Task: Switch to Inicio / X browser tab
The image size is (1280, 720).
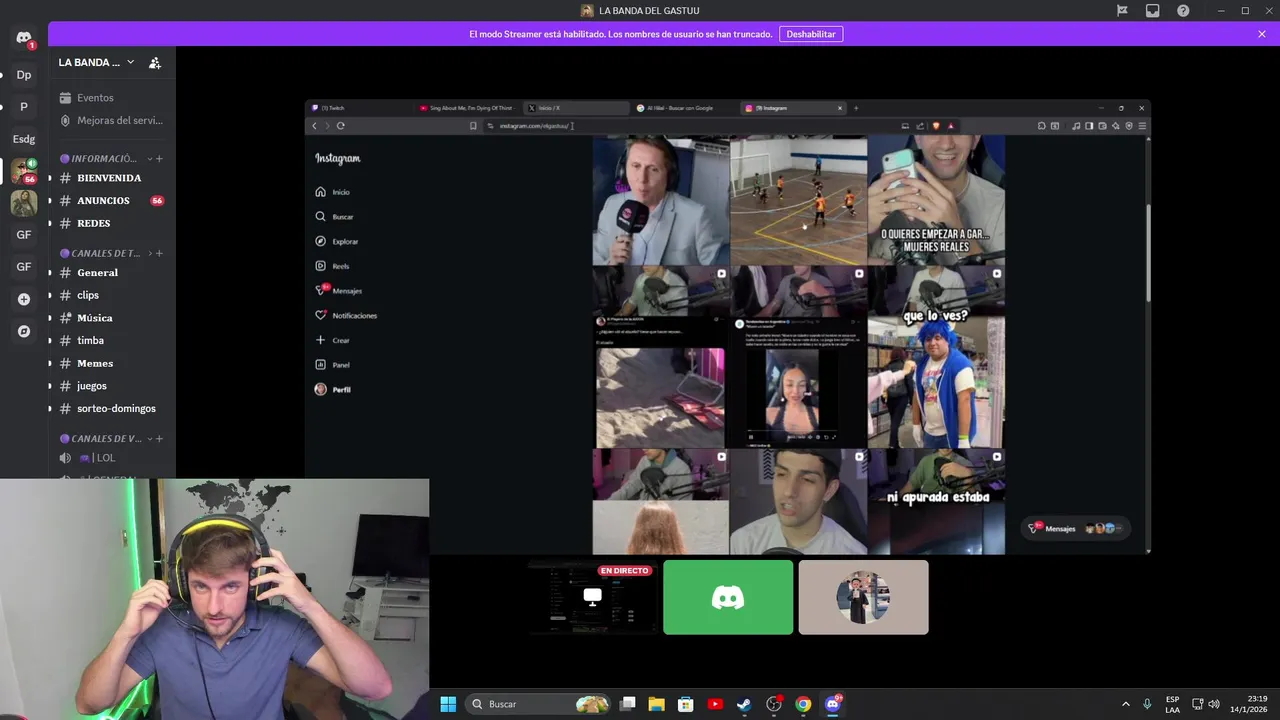Action: pyautogui.click(x=576, y=108)
